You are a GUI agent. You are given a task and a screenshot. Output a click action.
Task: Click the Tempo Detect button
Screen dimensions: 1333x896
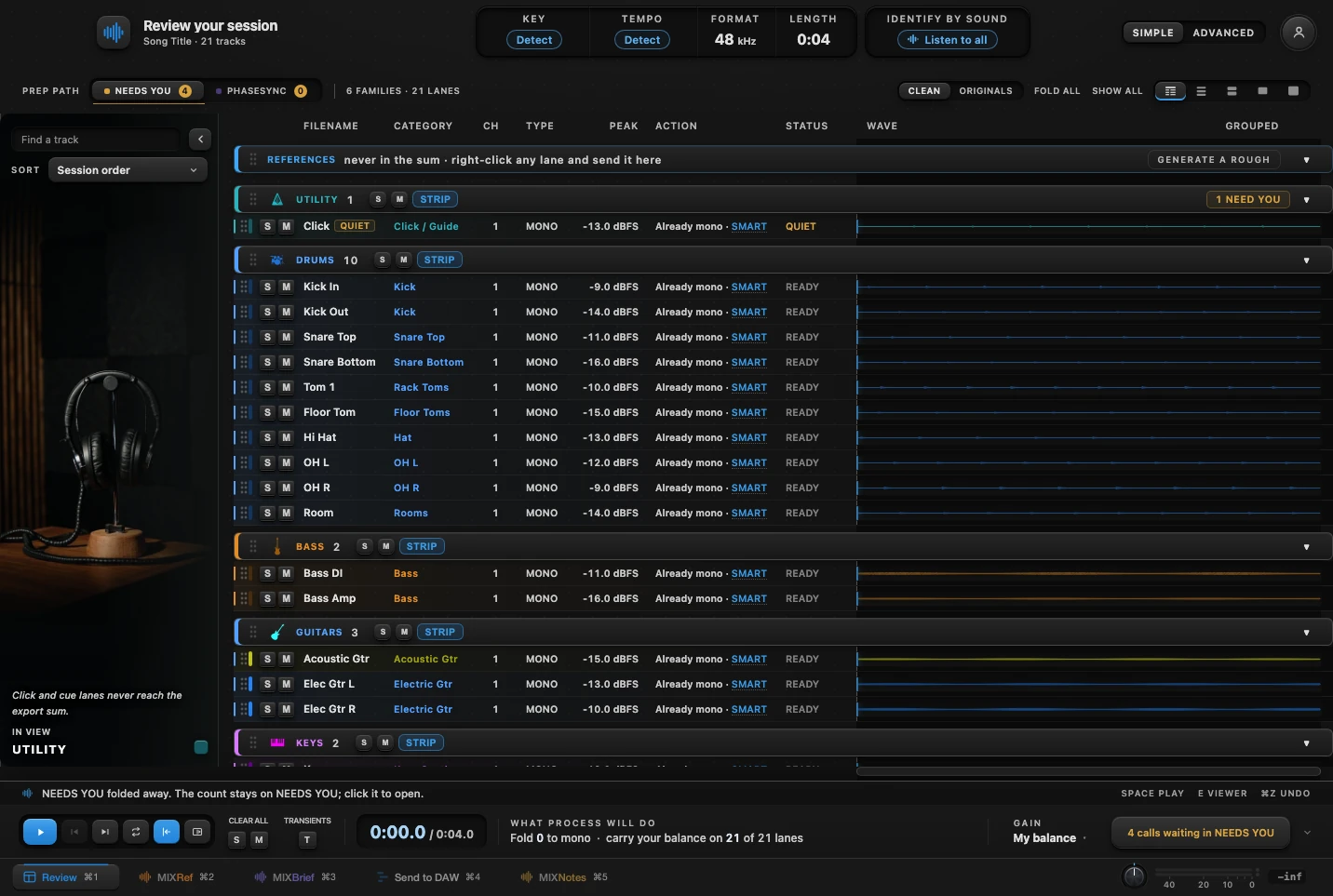(642, 40)
